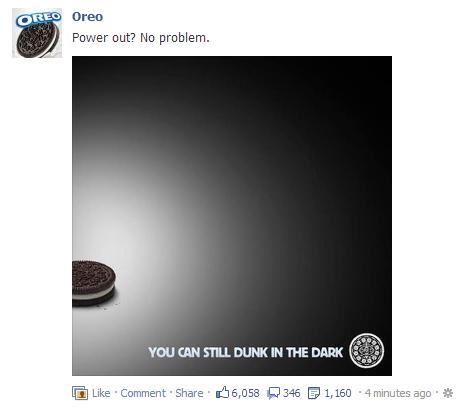Click the 'Power out? No problem.' caption
Screen dimensions: 460x414
pyautogui.click(x=141, y=38)
